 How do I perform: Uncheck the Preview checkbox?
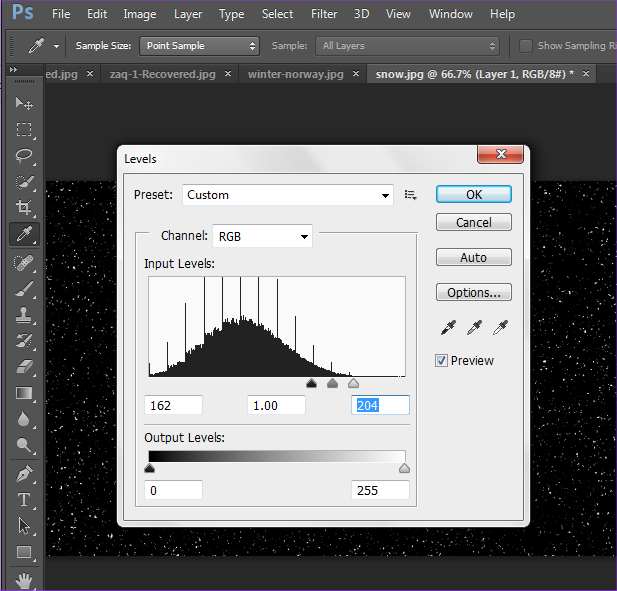[x=442, y=361]
